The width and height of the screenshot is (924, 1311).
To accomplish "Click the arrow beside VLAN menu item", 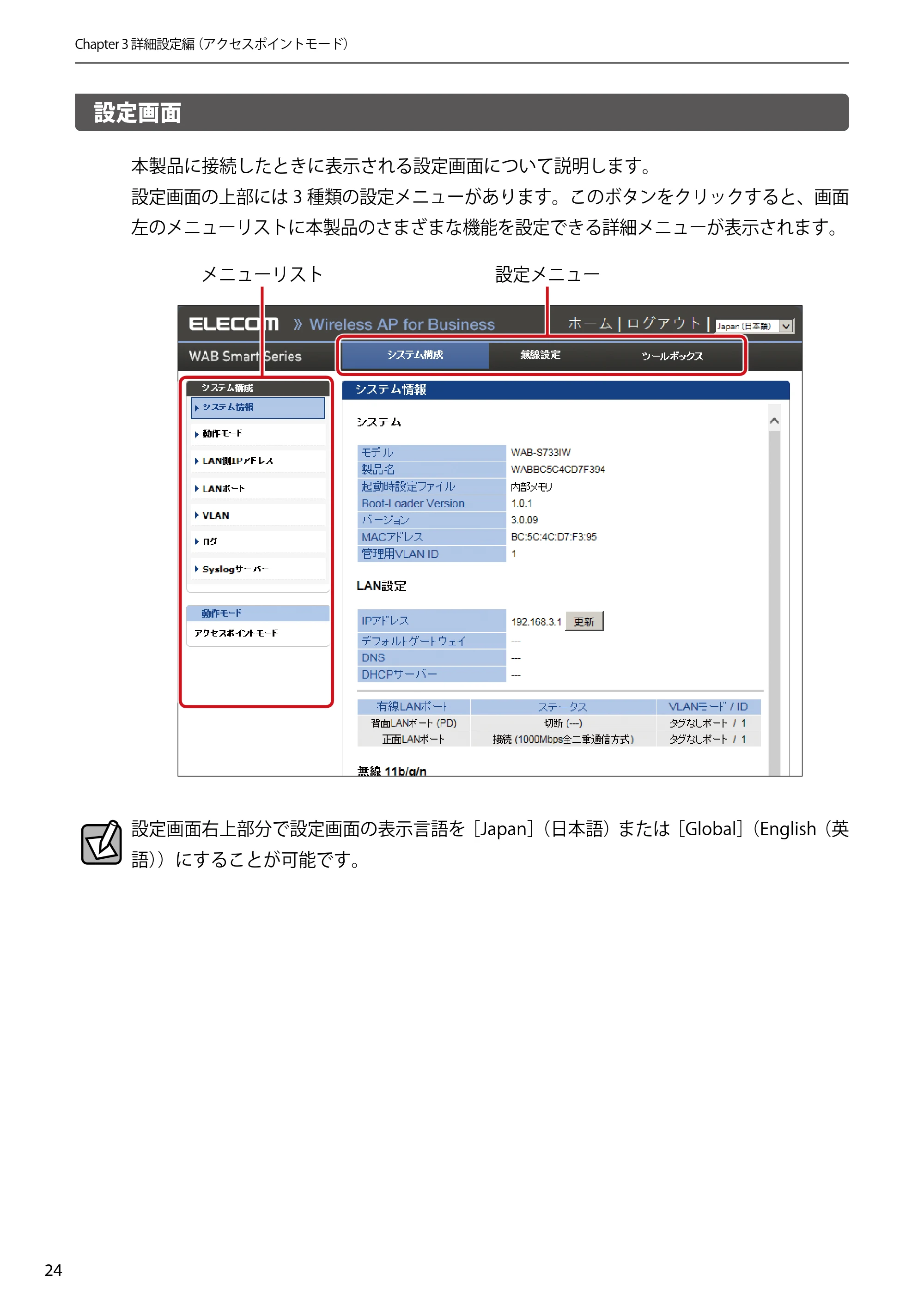I will click(196, 515).
